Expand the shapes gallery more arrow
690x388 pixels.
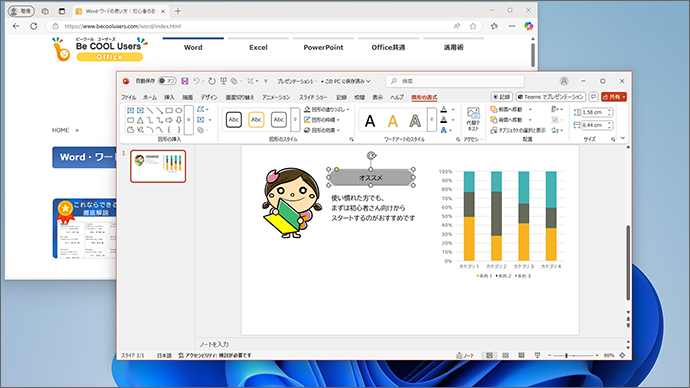click(x=189, y=120)
